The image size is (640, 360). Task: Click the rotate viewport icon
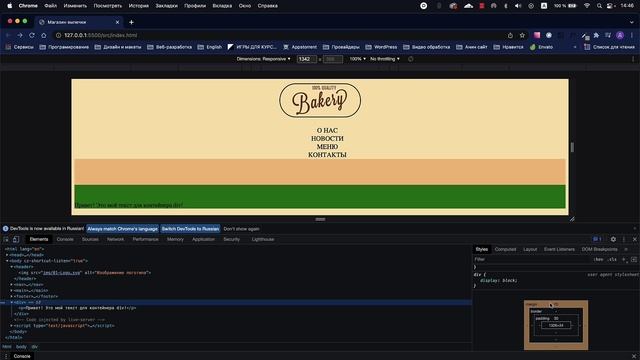[411, 59]
